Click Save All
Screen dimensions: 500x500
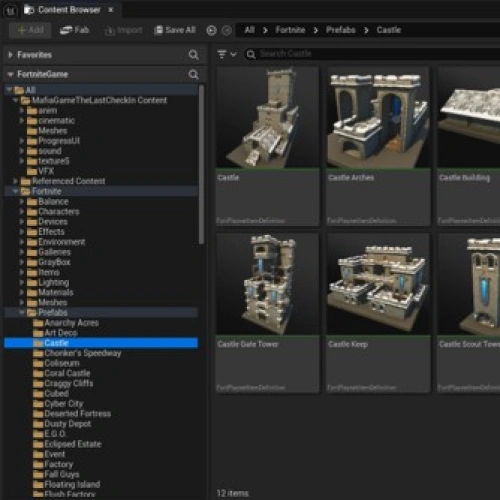(x=175, y=30)
